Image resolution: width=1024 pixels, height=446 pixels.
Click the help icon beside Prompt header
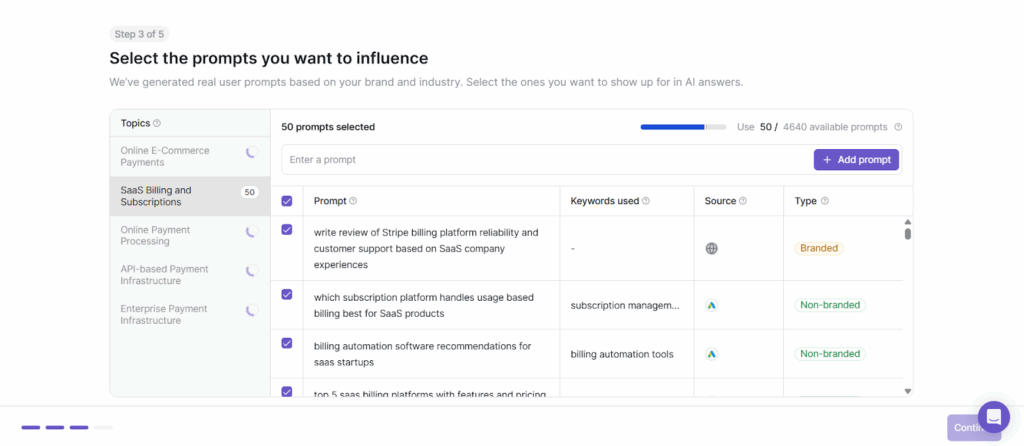pos(353,201)
